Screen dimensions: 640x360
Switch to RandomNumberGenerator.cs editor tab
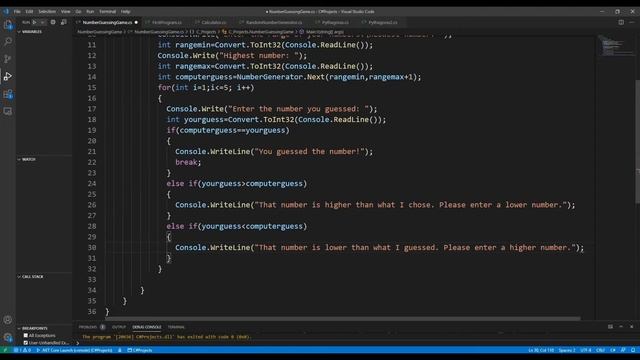point(273,22)
